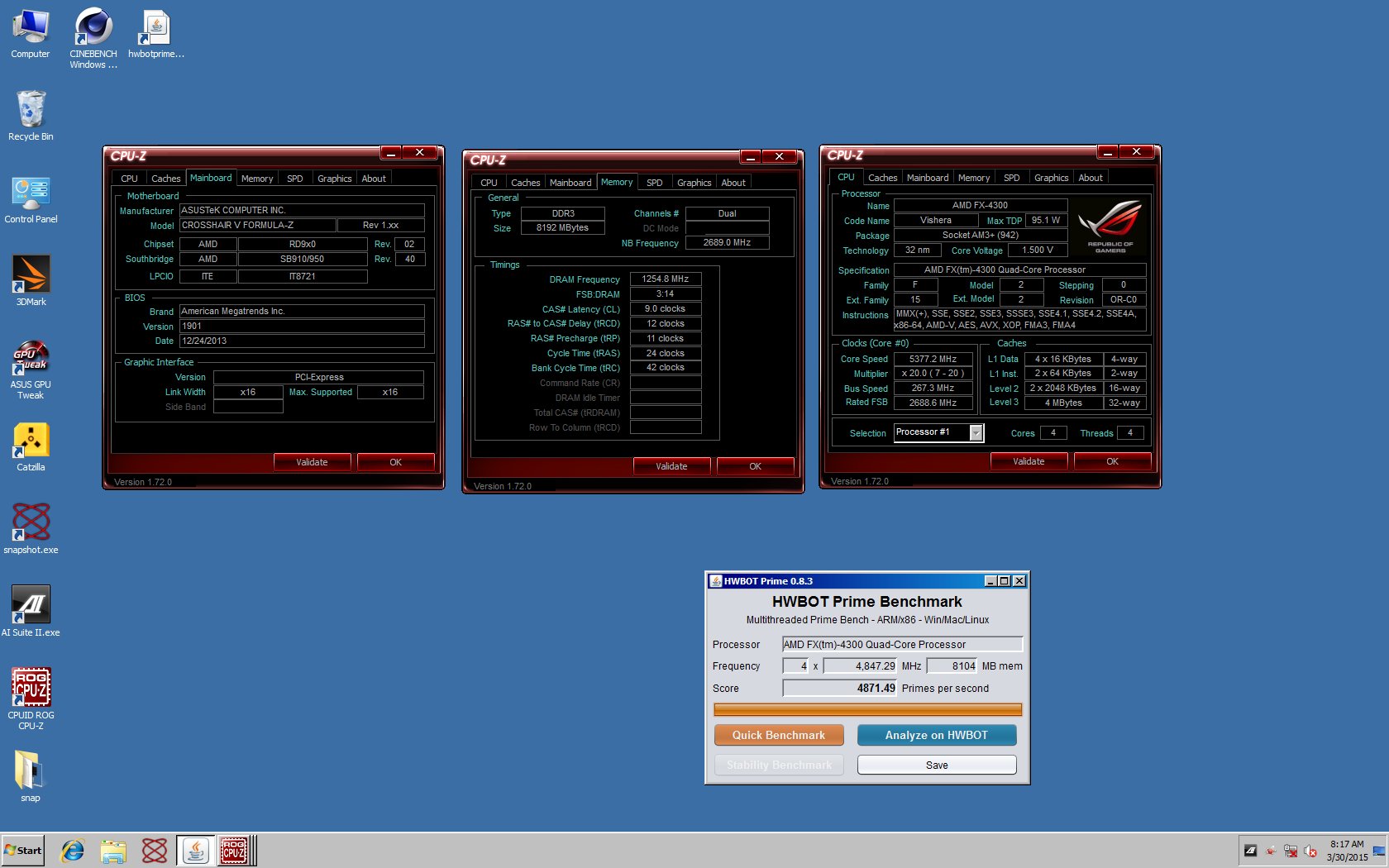The width and height of the screenshot is (1389, 868).
Task: Click the volume tray icon
Action: tap(1310, 851)
